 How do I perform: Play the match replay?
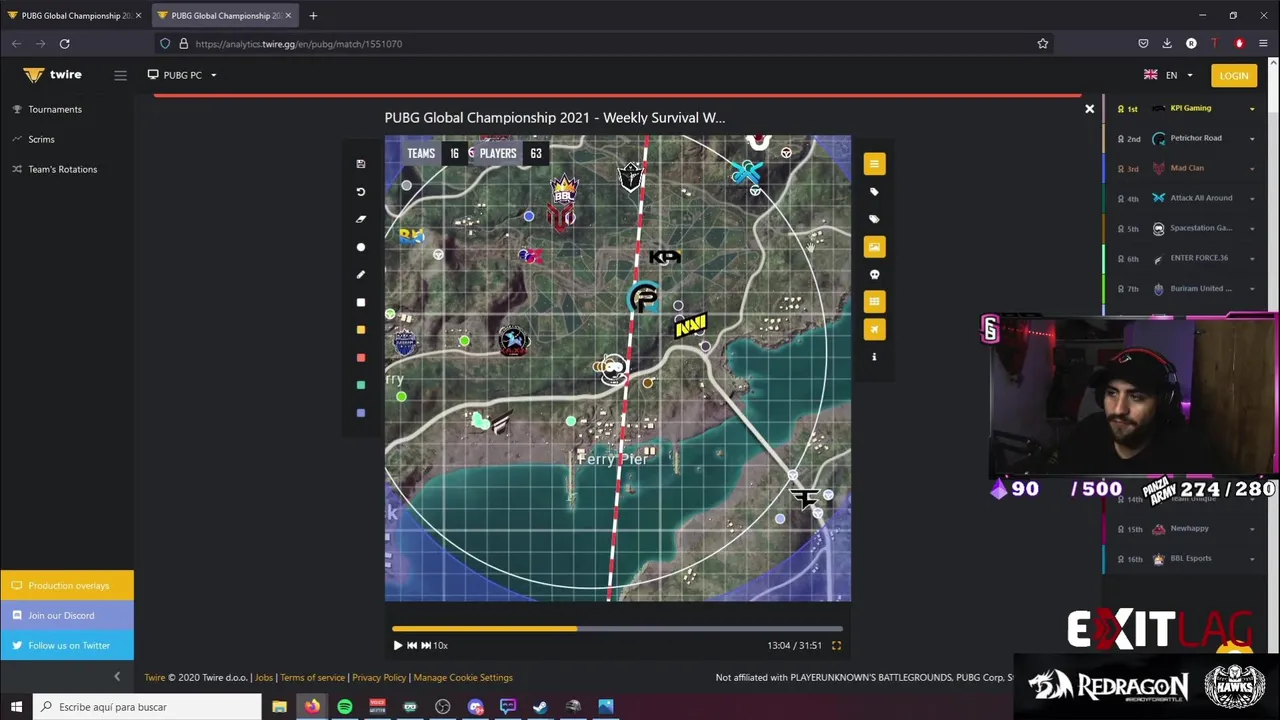tap(398, 646)
